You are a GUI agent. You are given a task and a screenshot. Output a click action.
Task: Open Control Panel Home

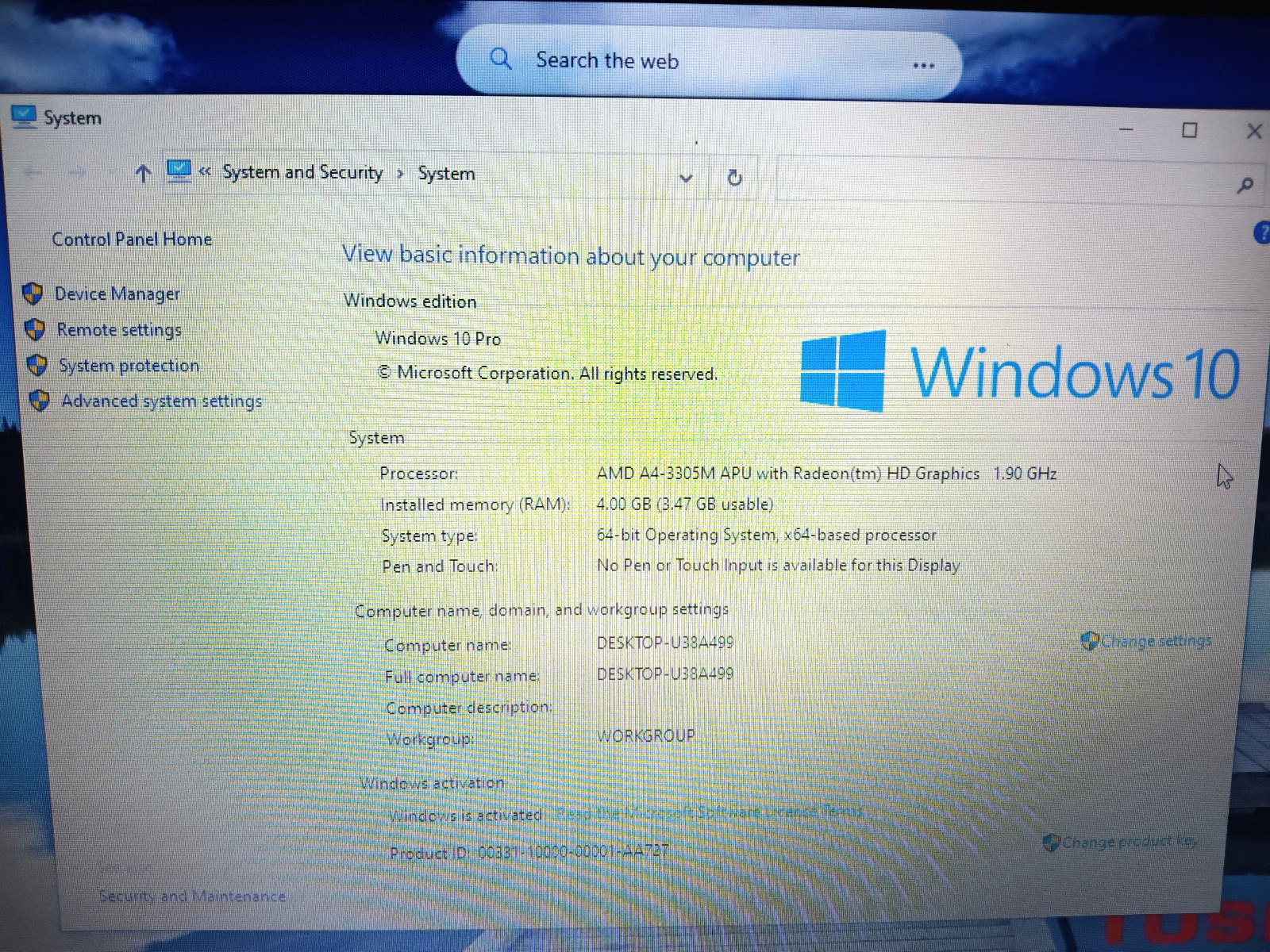pos(132,239)
